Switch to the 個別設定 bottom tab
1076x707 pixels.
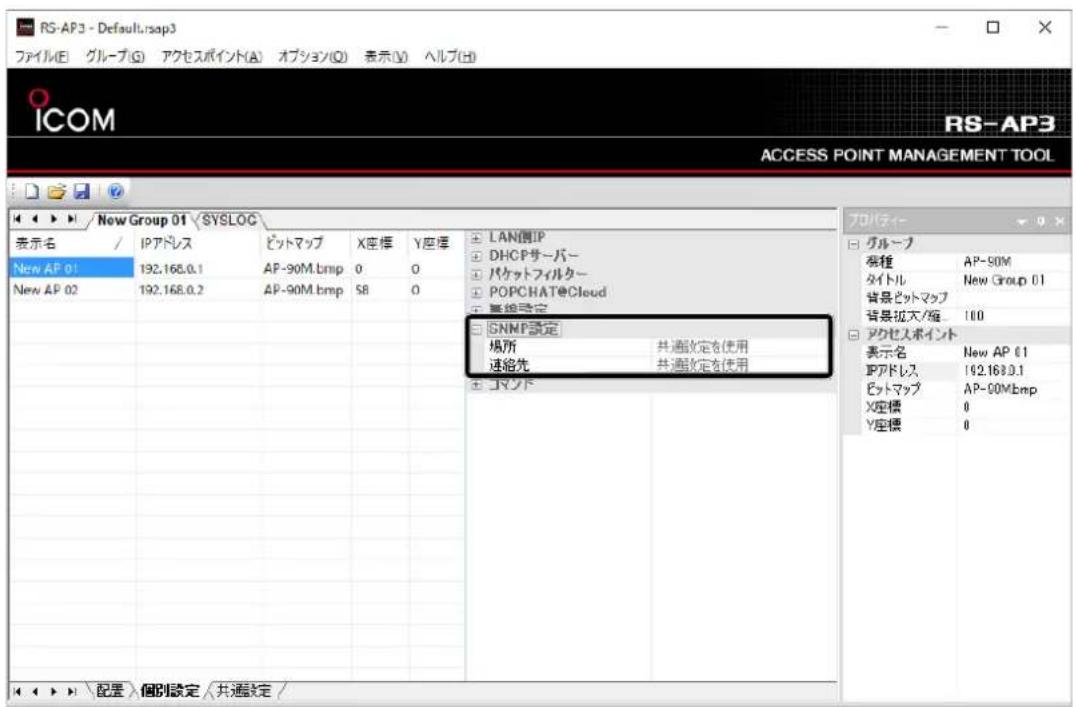point(169,691)
